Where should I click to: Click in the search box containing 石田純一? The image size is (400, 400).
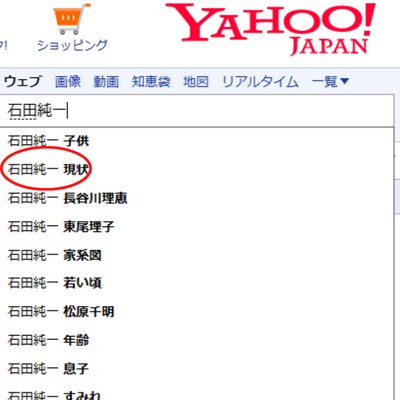point(197,111)
